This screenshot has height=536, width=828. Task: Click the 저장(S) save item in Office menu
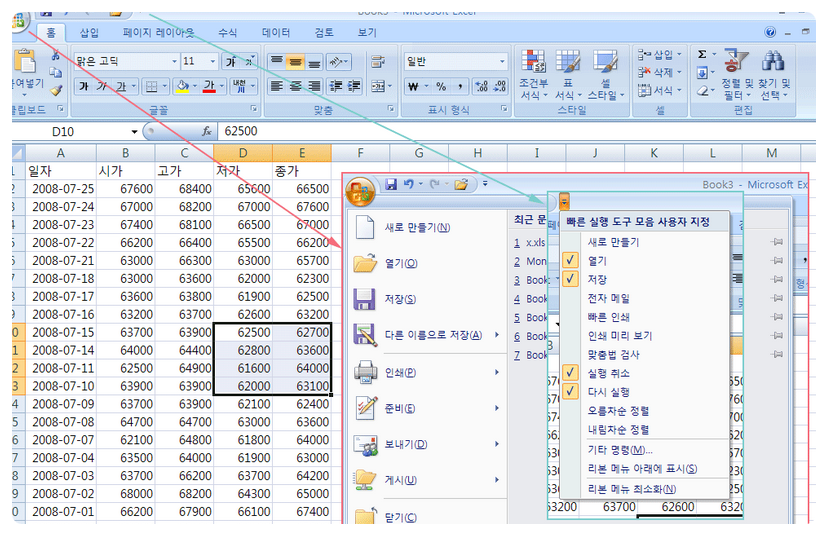click(x=400, y=299)
